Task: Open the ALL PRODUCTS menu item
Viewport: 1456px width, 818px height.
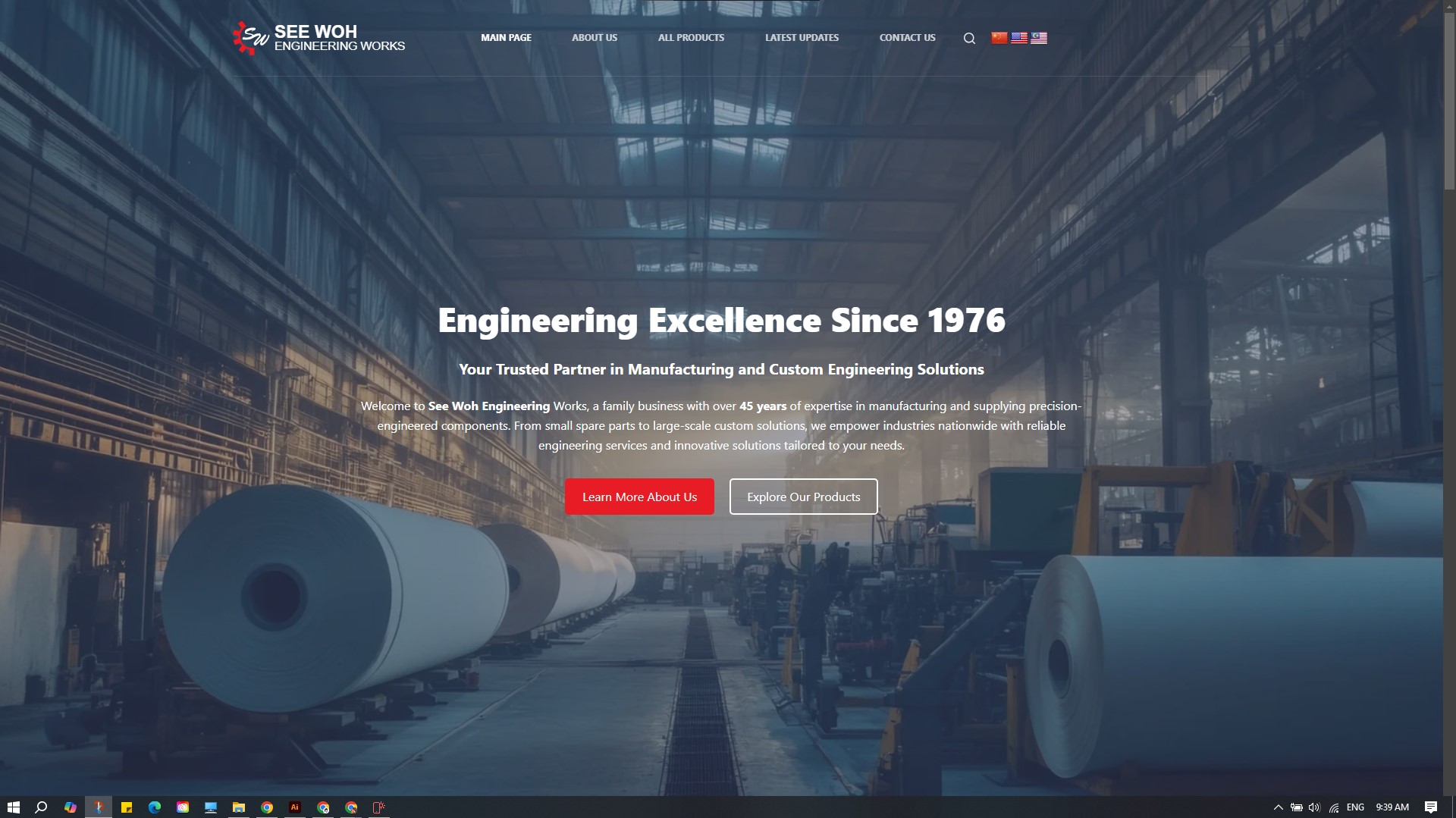Action: pos(691,38)
